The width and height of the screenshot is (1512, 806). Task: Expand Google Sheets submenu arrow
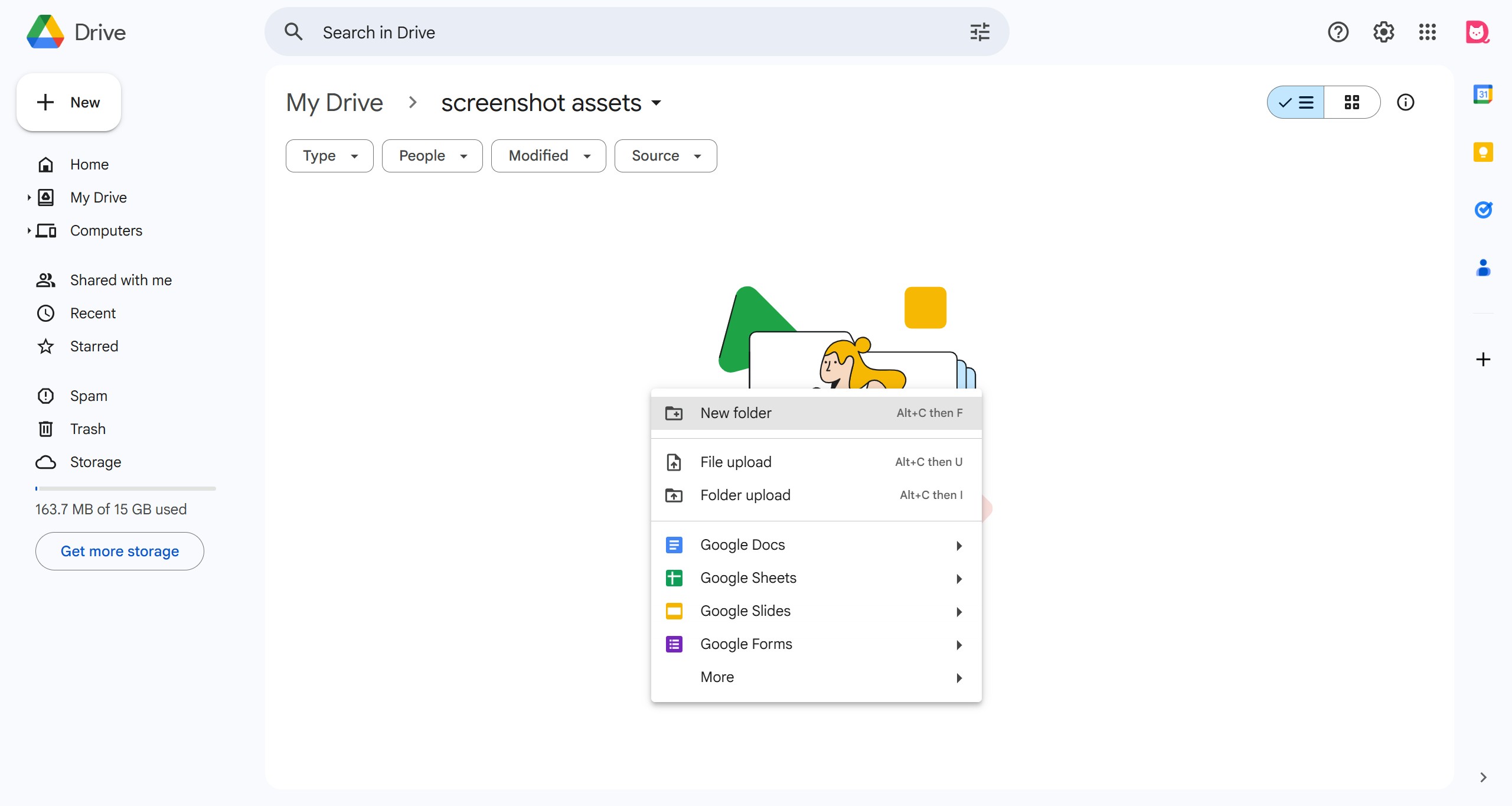point(959,579)
